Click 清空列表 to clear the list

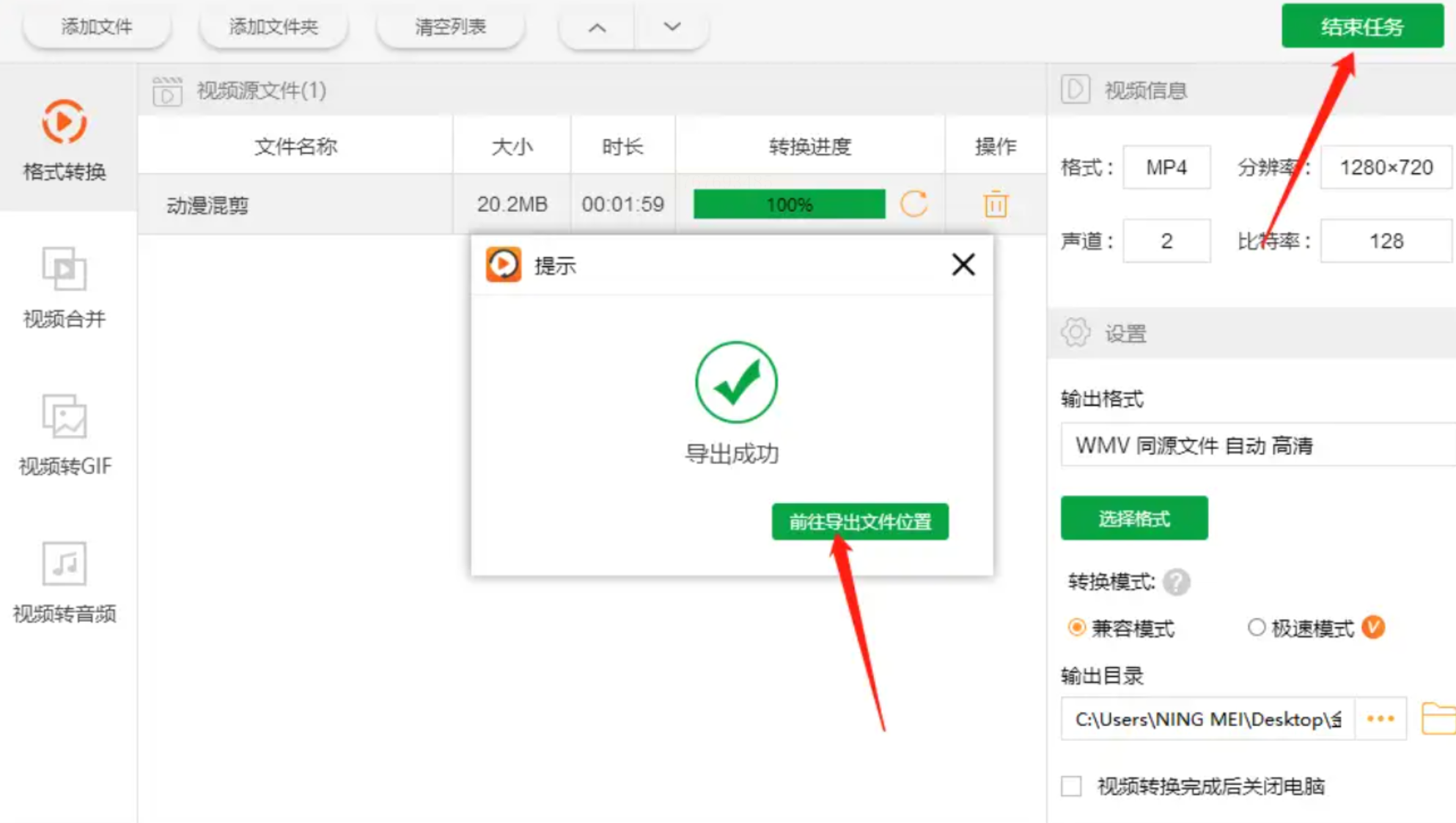coord(450,28)
